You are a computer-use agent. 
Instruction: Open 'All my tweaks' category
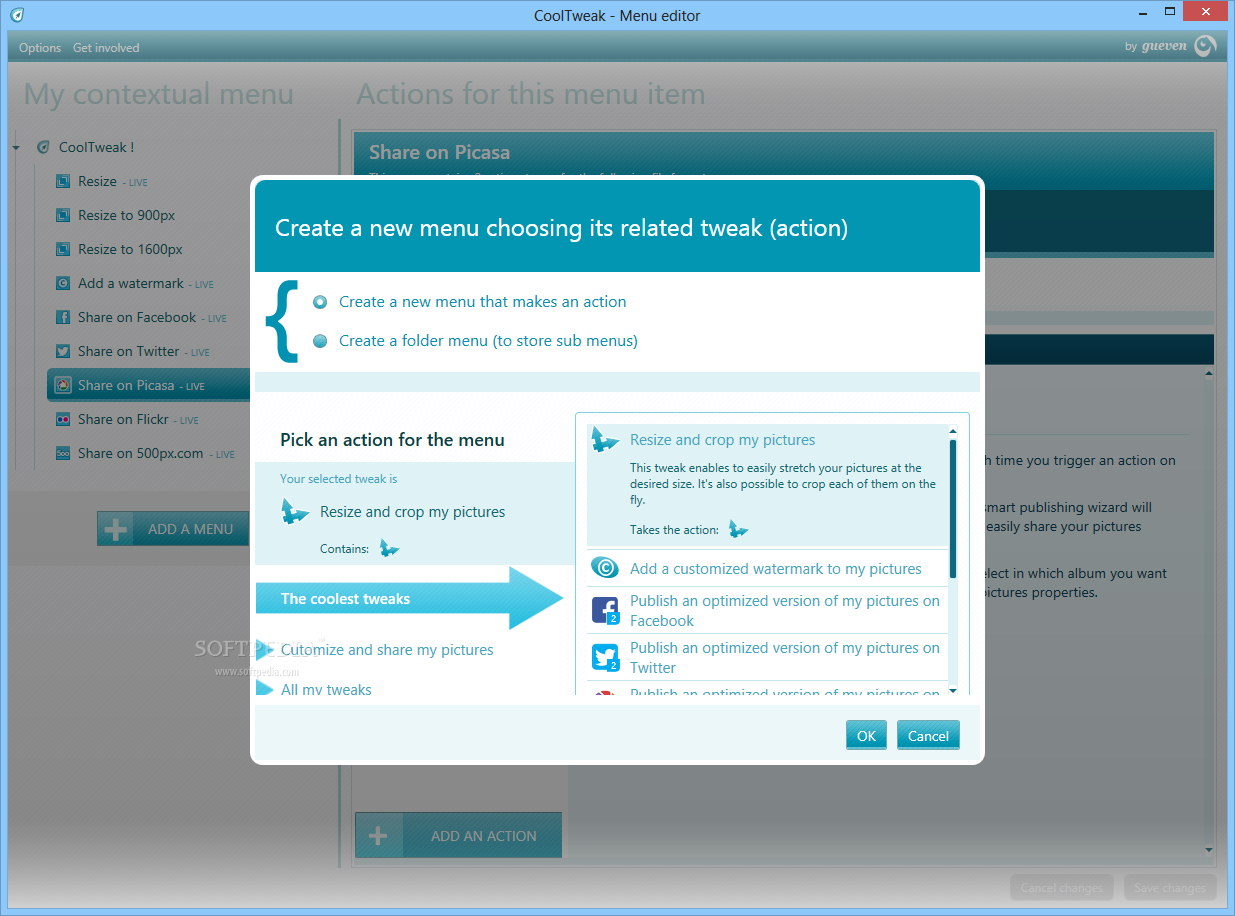326,690
